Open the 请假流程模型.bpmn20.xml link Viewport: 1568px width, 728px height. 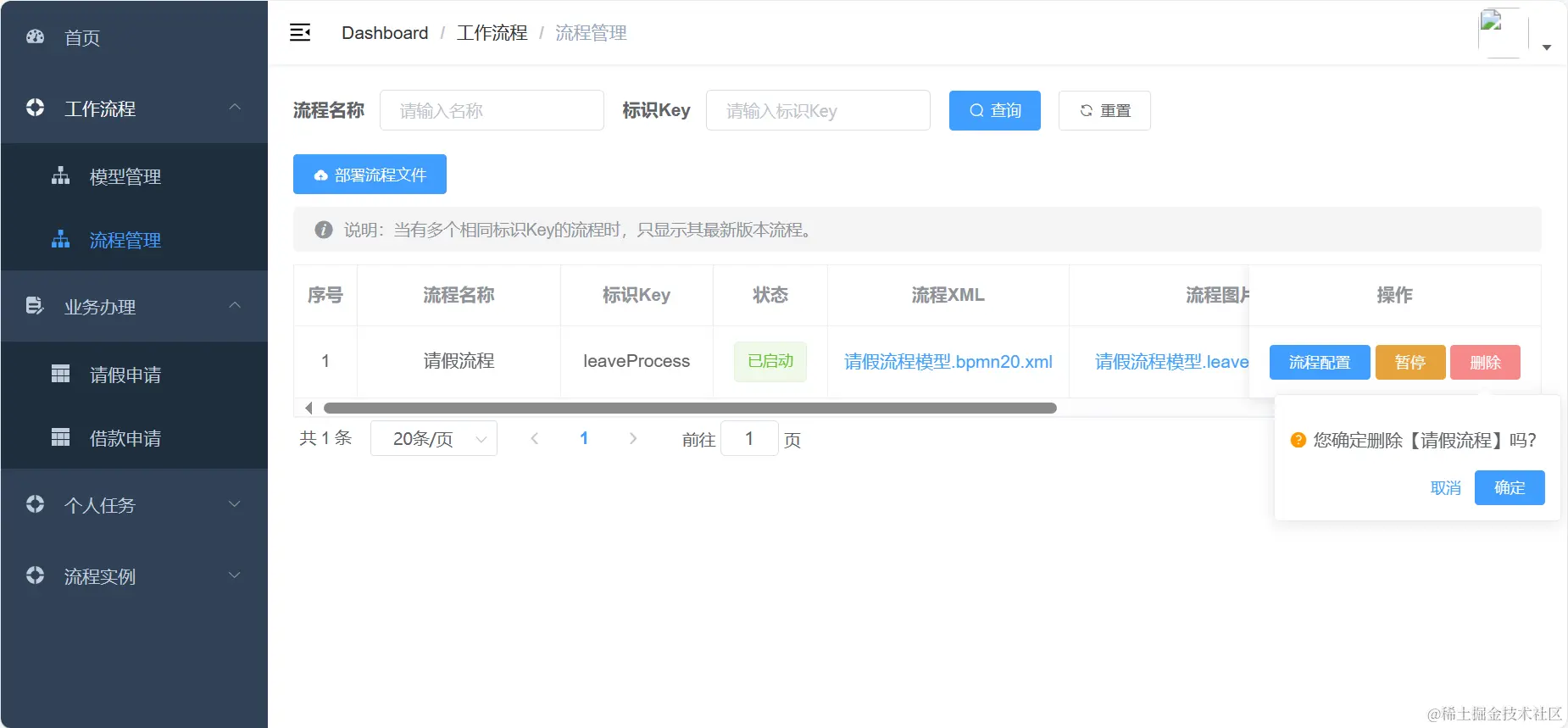pos(948,361)
